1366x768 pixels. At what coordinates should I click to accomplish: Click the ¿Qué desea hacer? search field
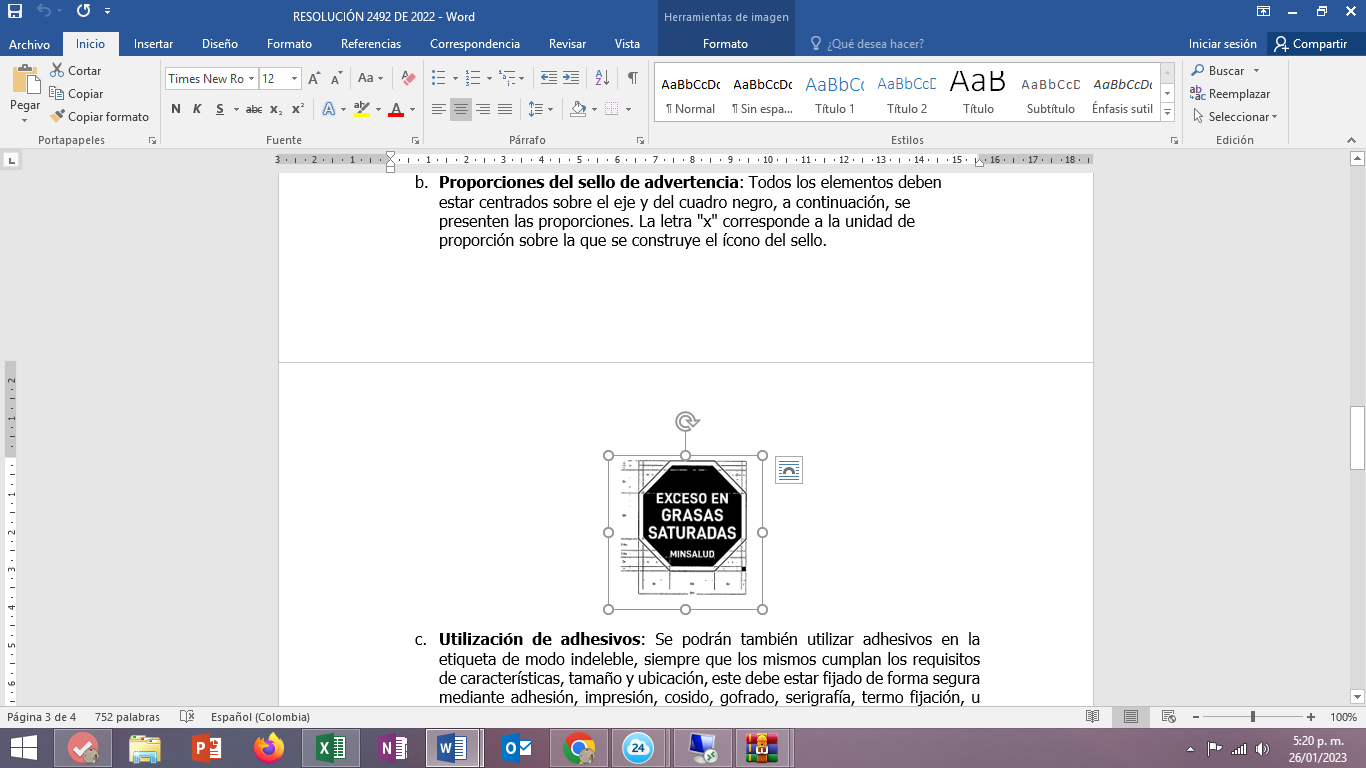(875, 44)
